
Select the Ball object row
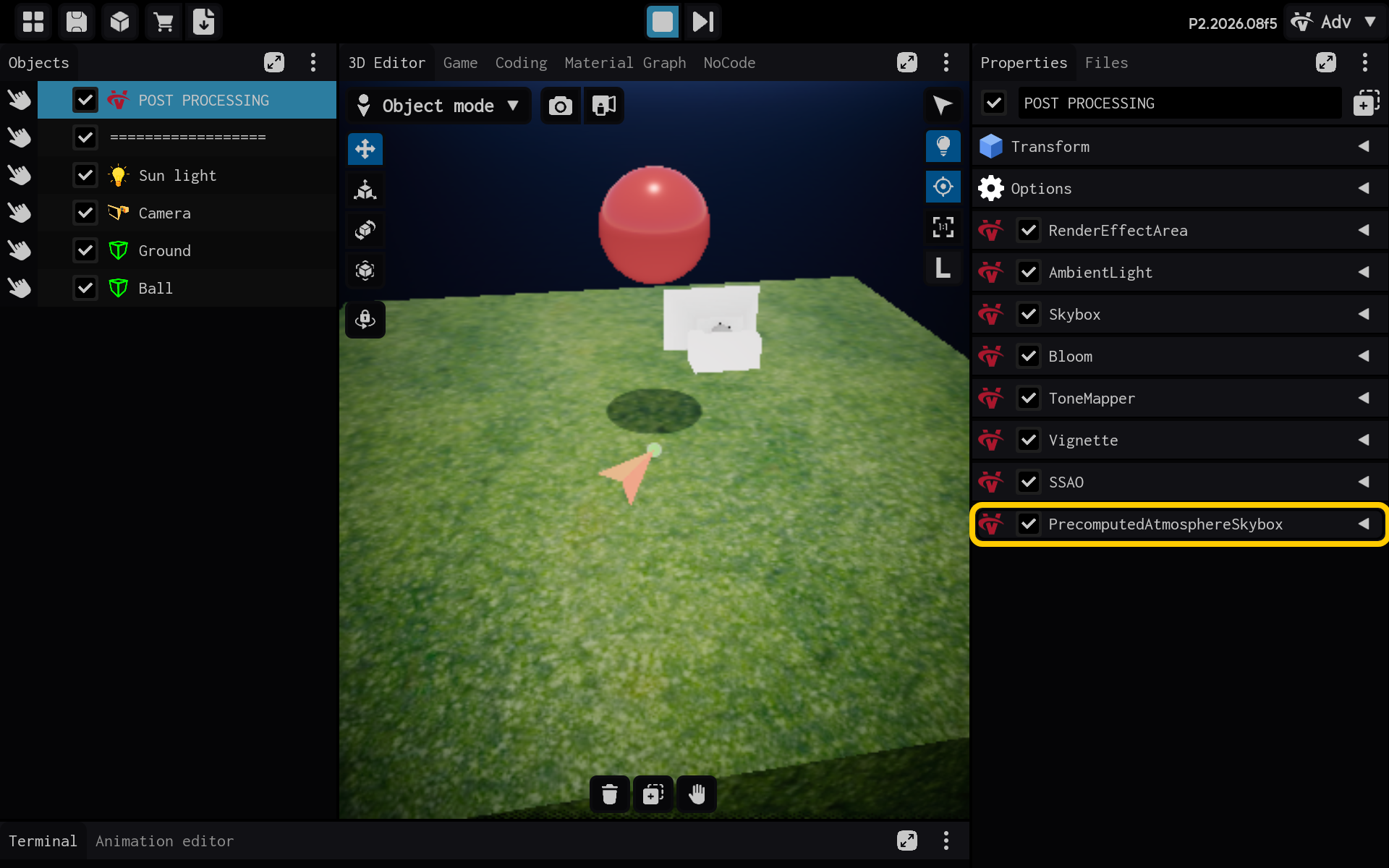pyautogui.click(x=187, y=288)
